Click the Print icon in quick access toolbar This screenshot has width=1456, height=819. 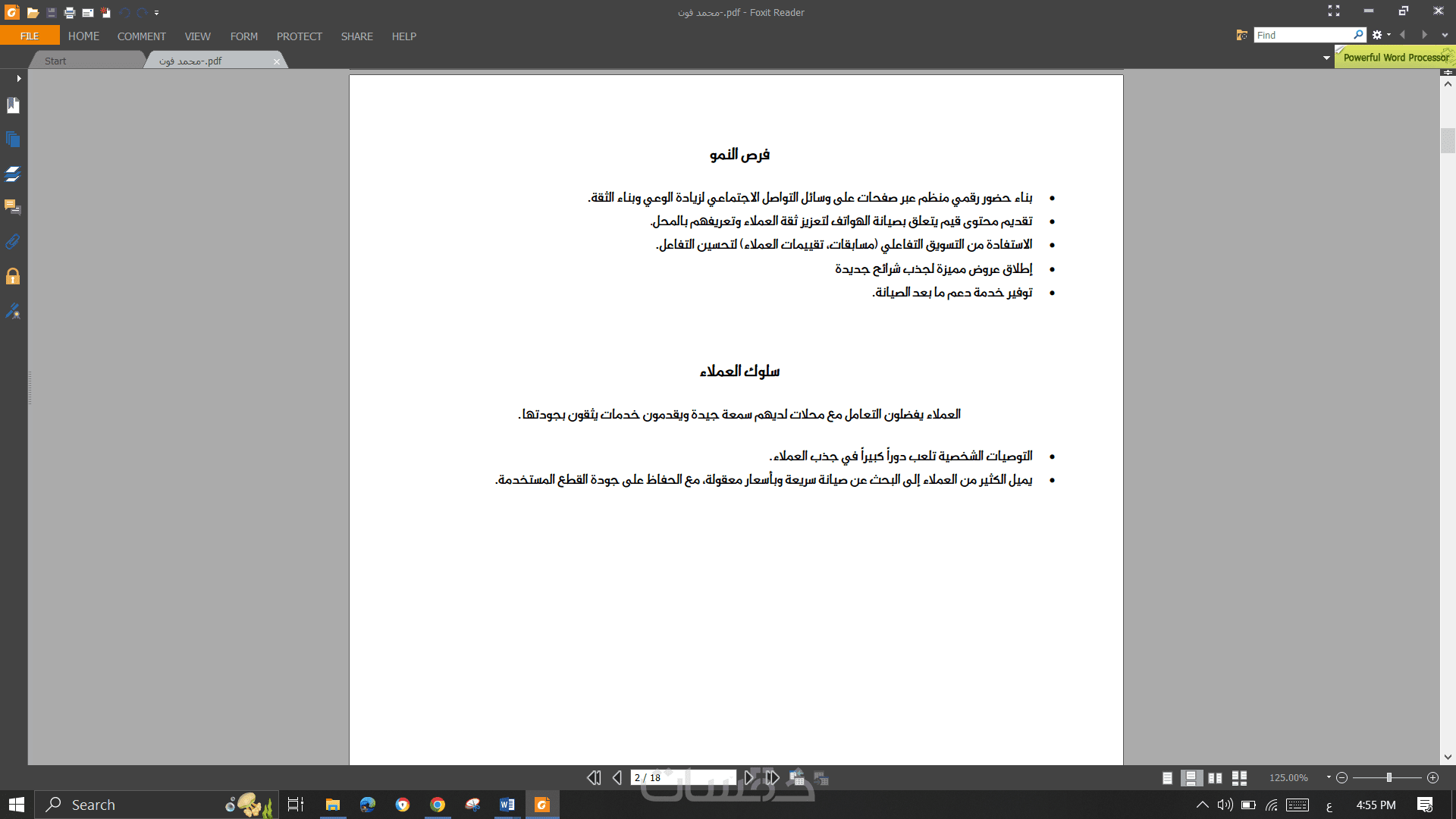70,13
